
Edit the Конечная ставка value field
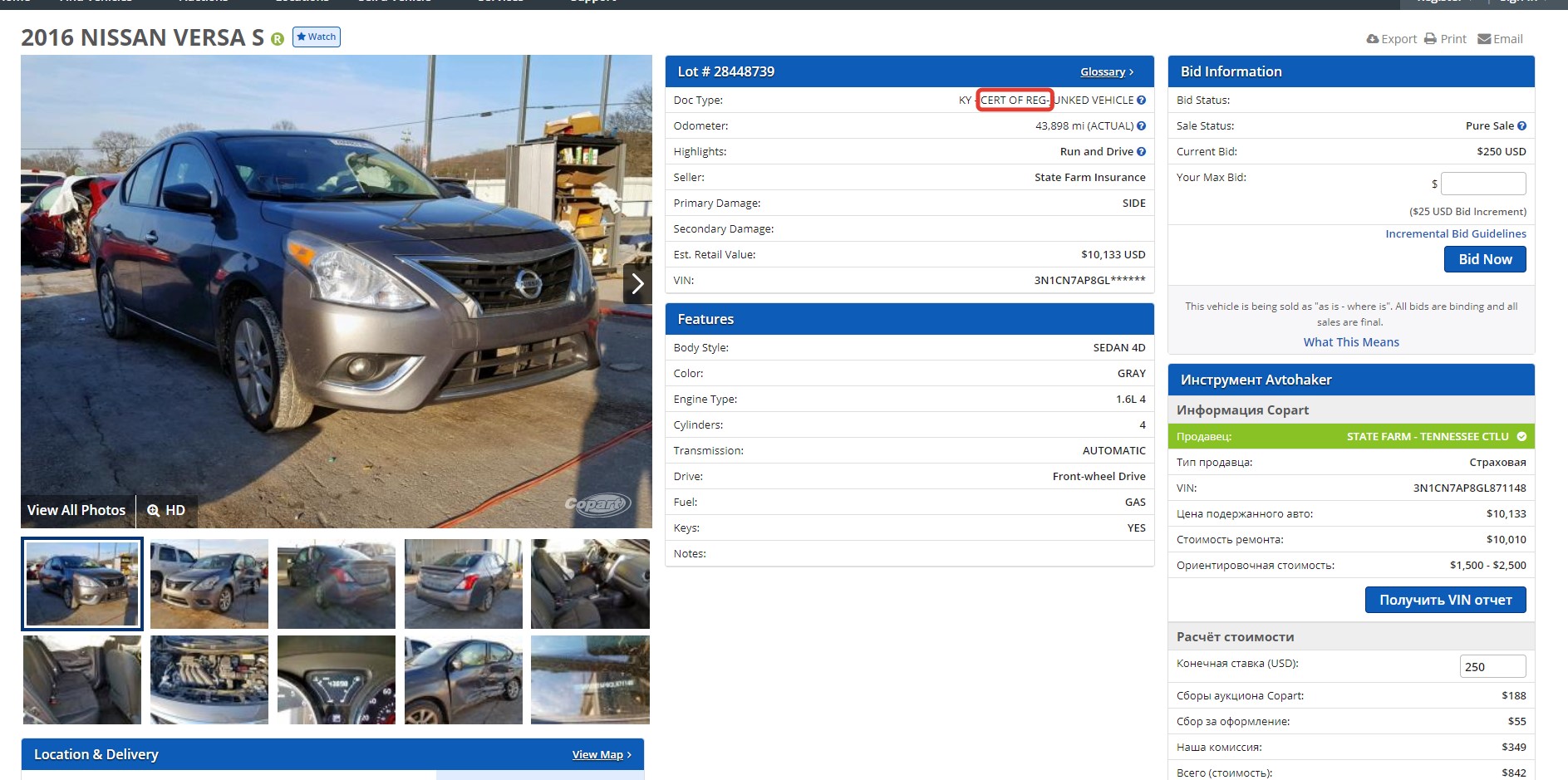coord(1492,666)
